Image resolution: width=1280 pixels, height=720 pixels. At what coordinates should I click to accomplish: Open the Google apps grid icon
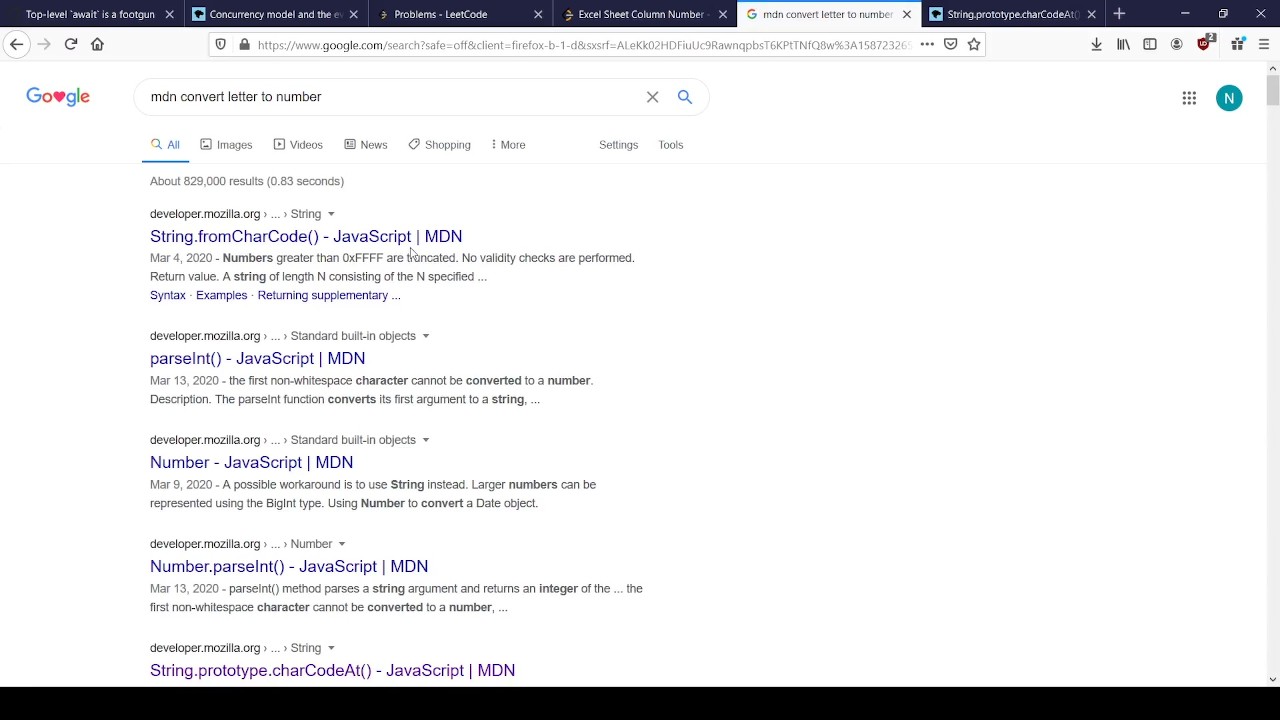coord(1189,98)
